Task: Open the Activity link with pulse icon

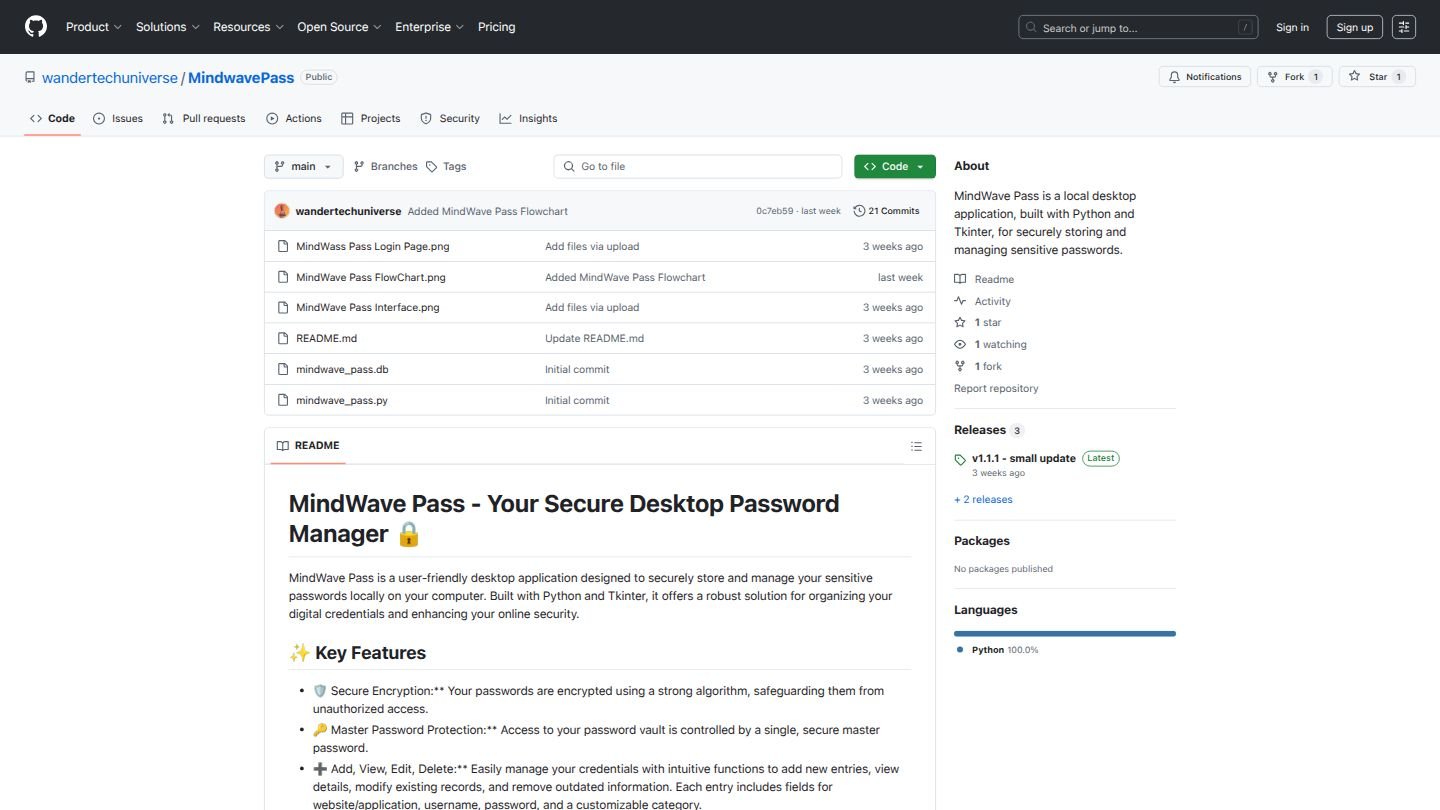Action: click(992, 301)
